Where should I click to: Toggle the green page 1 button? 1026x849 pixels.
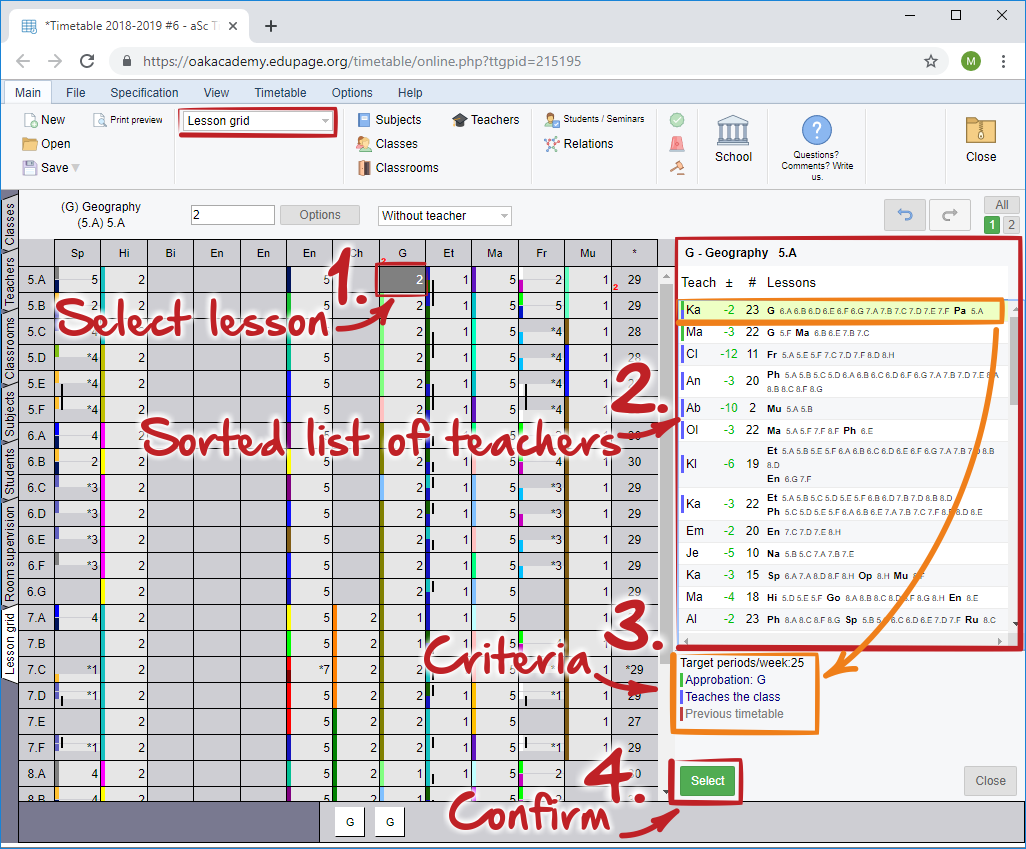coord(993,225)
